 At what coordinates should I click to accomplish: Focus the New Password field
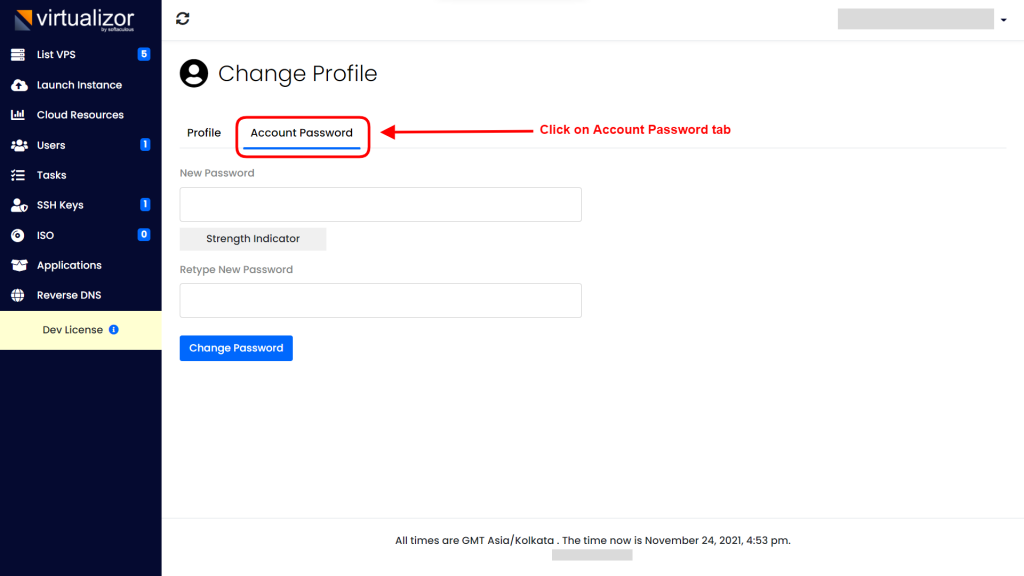click(381, 204)
